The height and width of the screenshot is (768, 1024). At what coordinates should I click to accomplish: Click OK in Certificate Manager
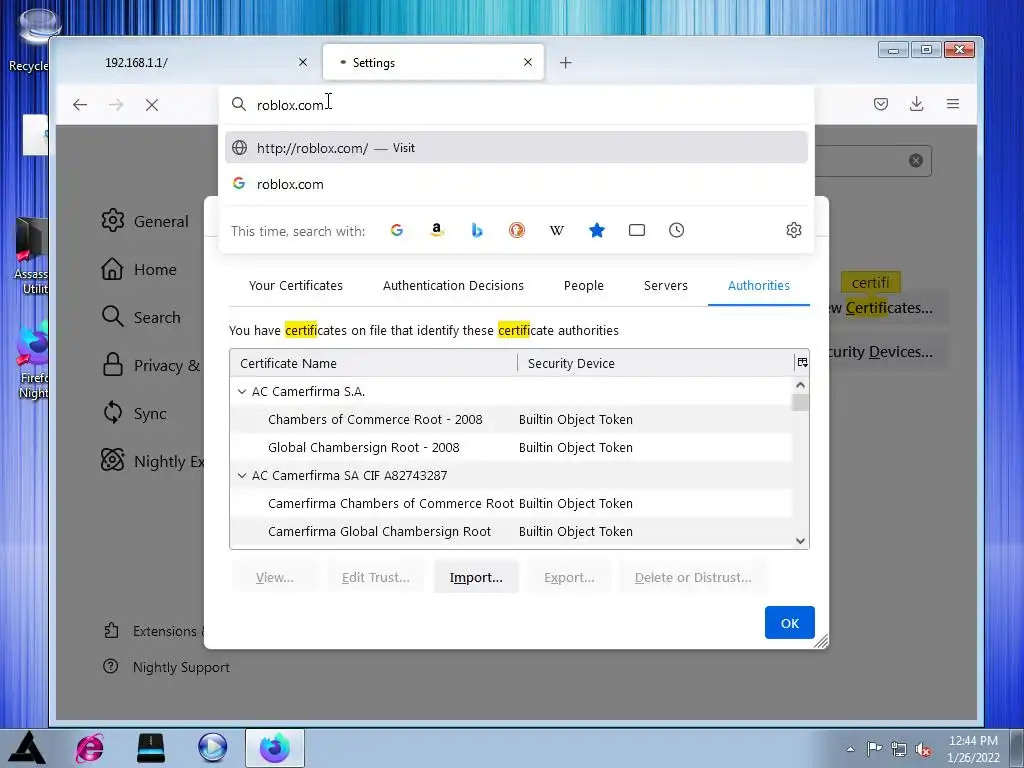tap(790, 622)
